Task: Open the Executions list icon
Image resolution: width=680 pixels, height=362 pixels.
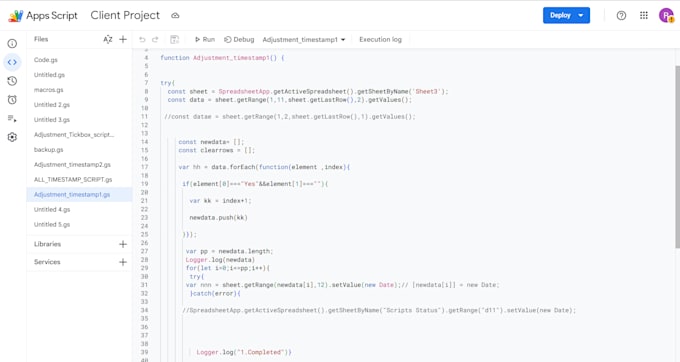Action: coord(12,118)
